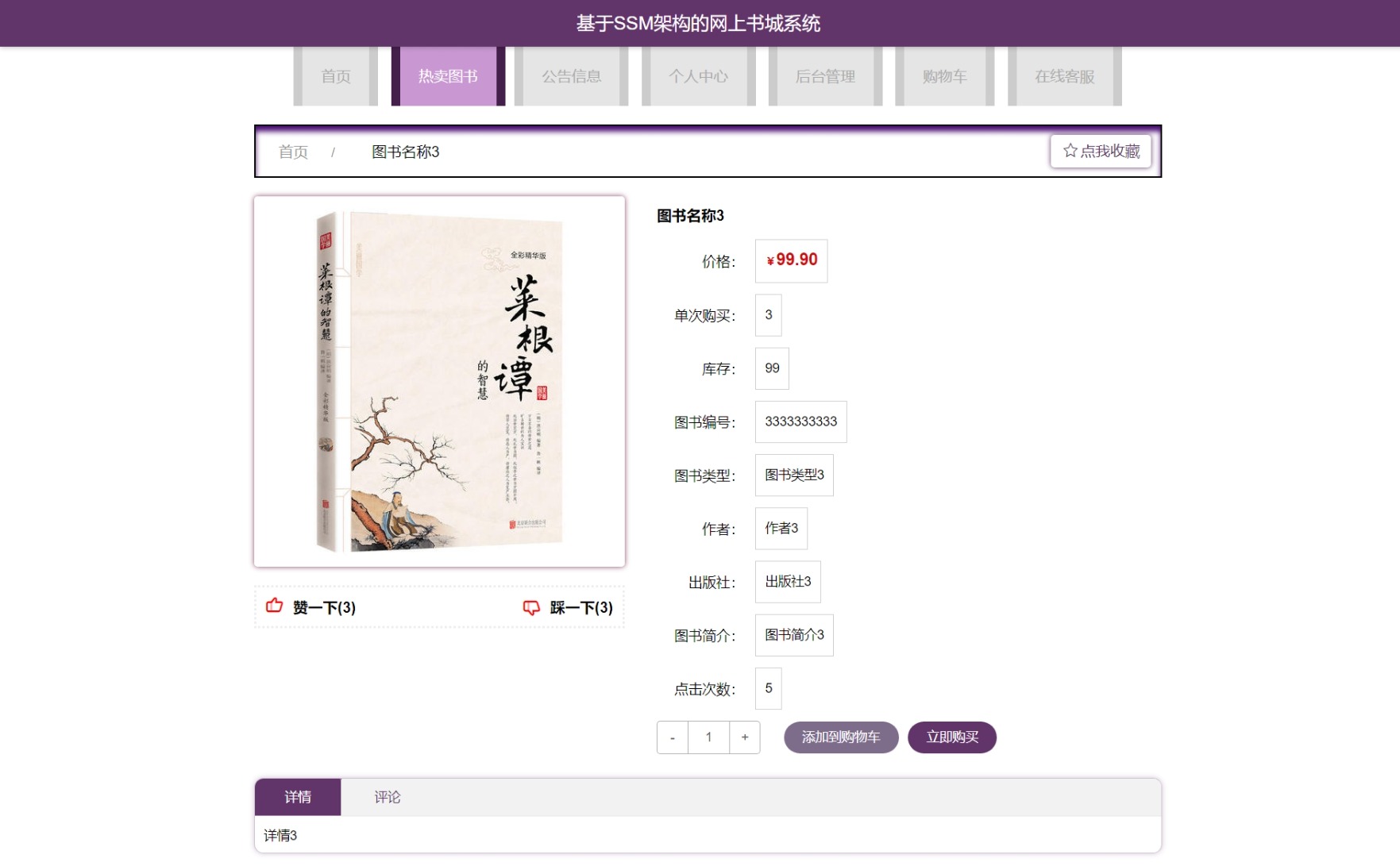1400x866 pixels.
Task: Decrease quantity with the minus stepper
Action: (x=671, y=737)
